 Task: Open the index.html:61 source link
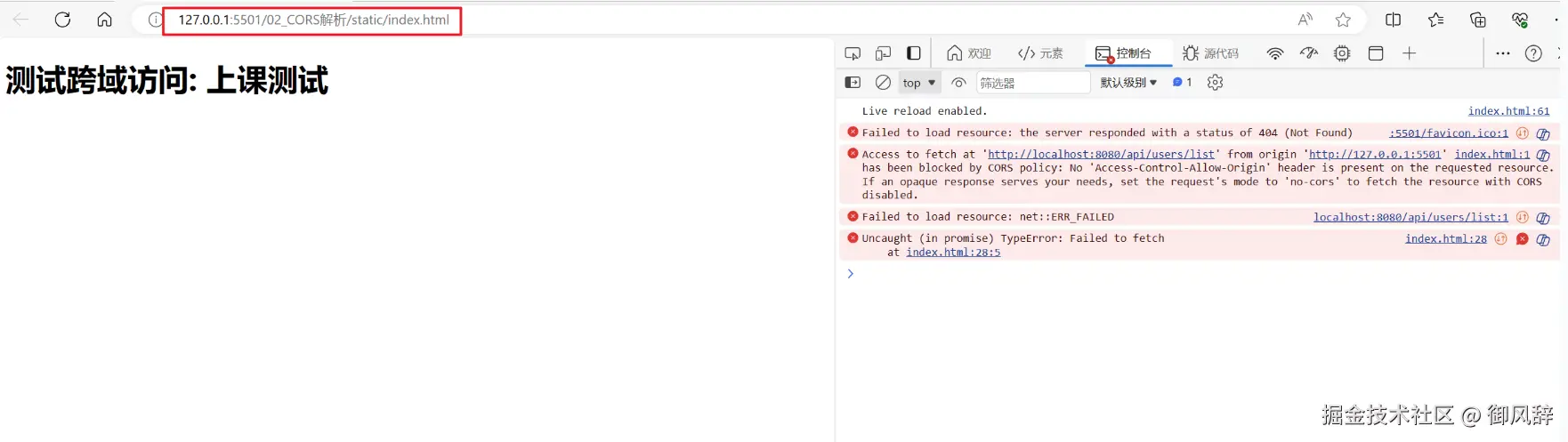1508,111
